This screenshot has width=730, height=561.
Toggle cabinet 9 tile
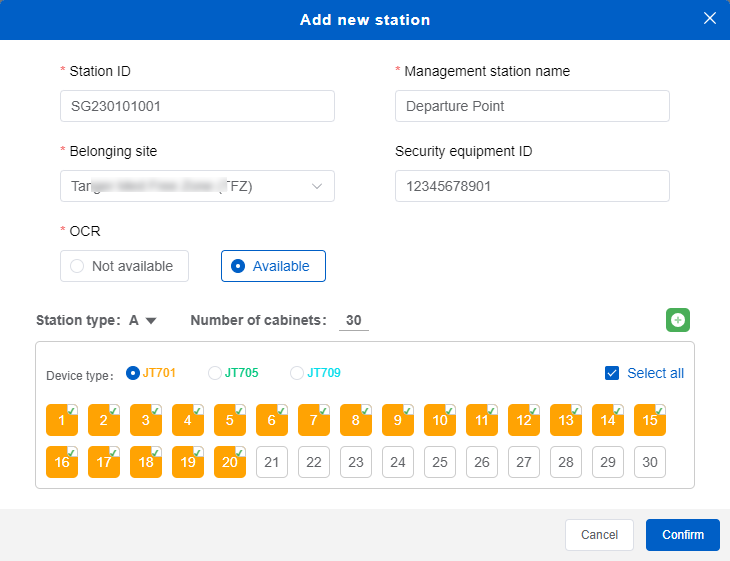(398, 420)
